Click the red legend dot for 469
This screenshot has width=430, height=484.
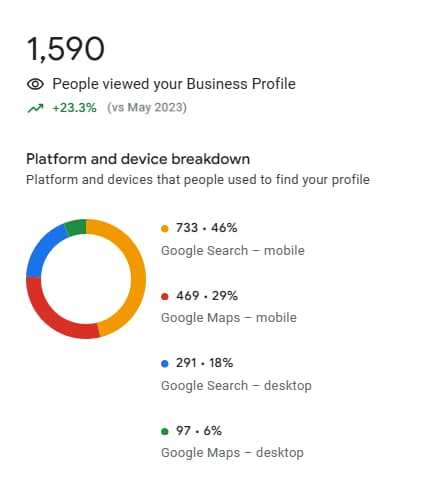(x=165, y=296)
